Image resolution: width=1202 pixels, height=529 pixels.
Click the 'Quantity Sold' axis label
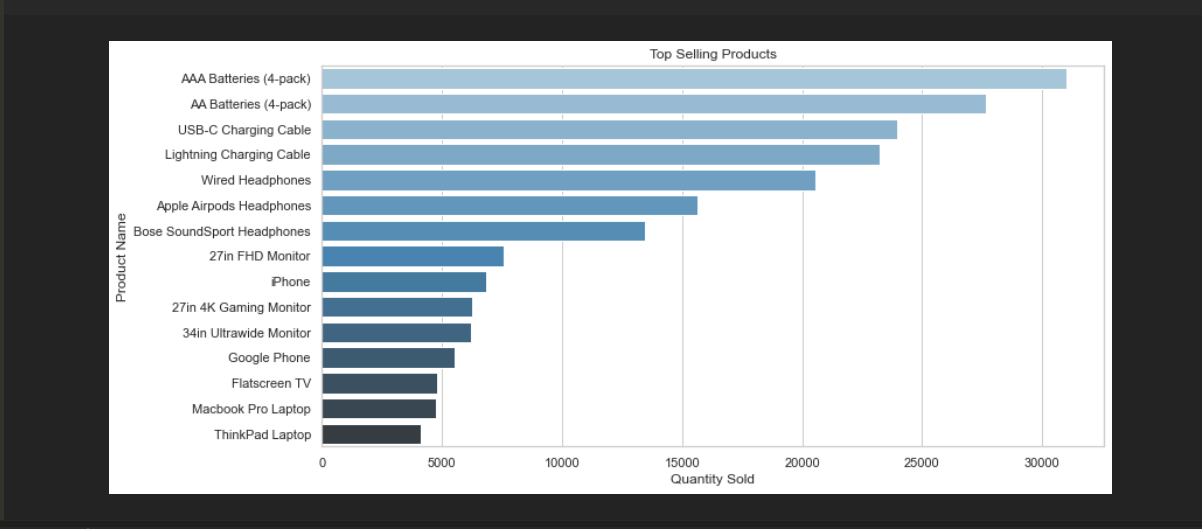pyautogui.click(x=712, y=479)
